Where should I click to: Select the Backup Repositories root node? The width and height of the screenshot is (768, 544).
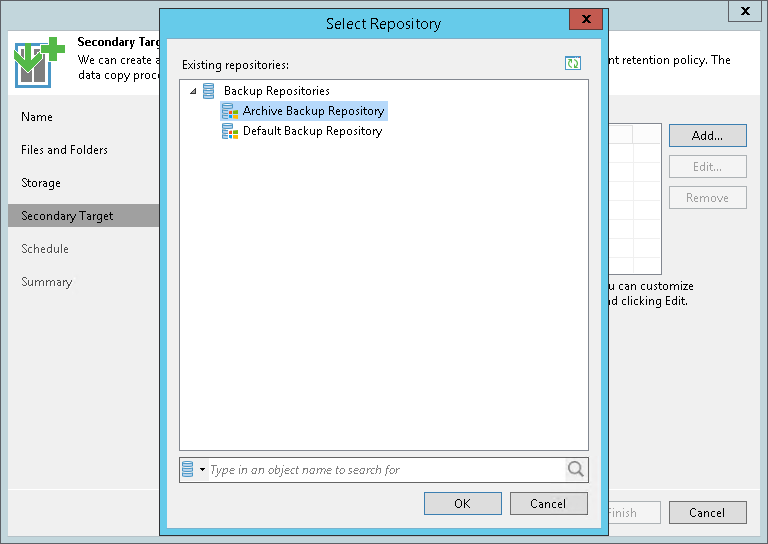277,91
